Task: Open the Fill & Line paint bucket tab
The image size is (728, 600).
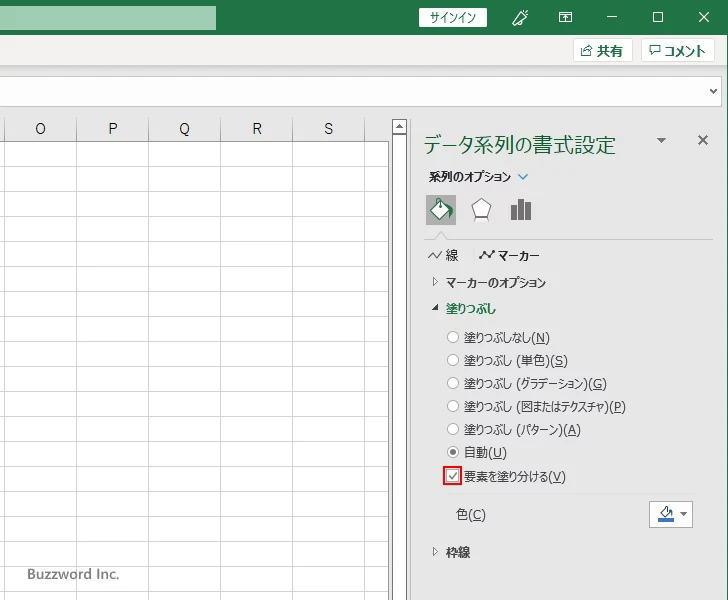Action: click(x=441, y=210)
